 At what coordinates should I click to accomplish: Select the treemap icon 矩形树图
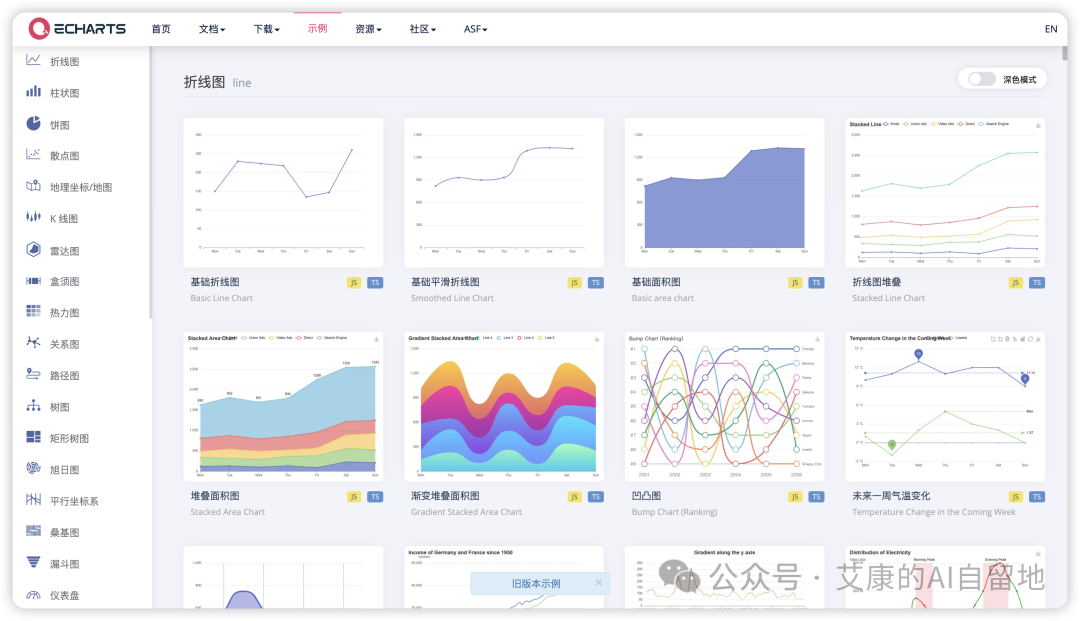pyautogui.click(x=33, y=437)
